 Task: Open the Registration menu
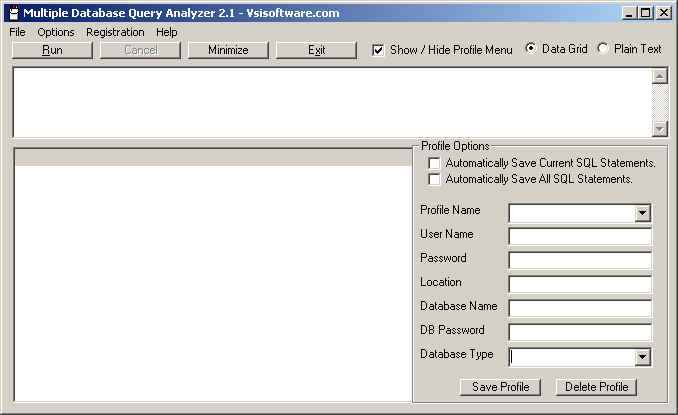coord(115,32)
